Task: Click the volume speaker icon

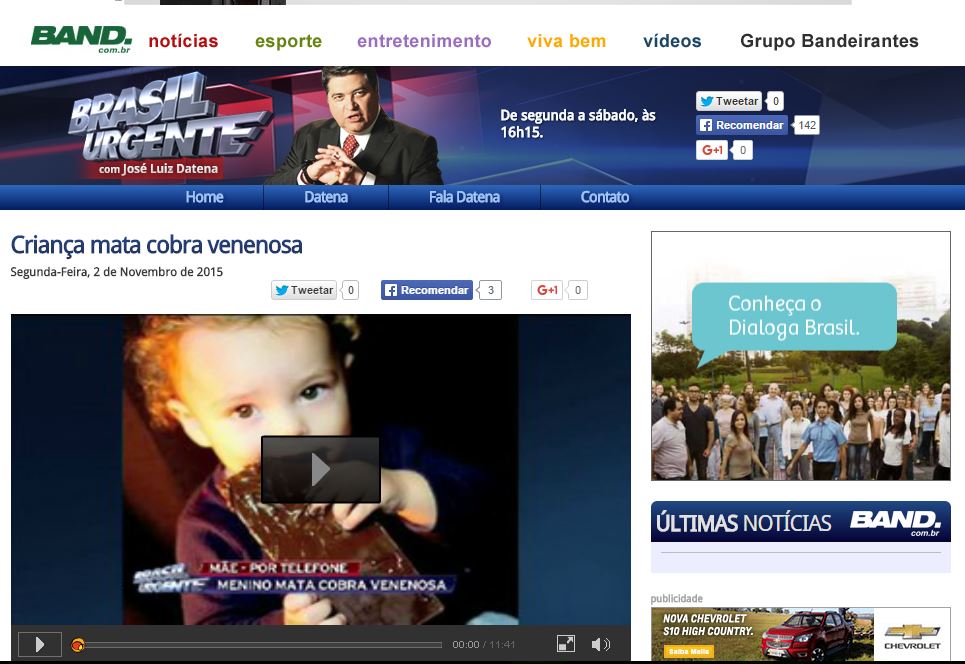Action: (x=601, y=644)
